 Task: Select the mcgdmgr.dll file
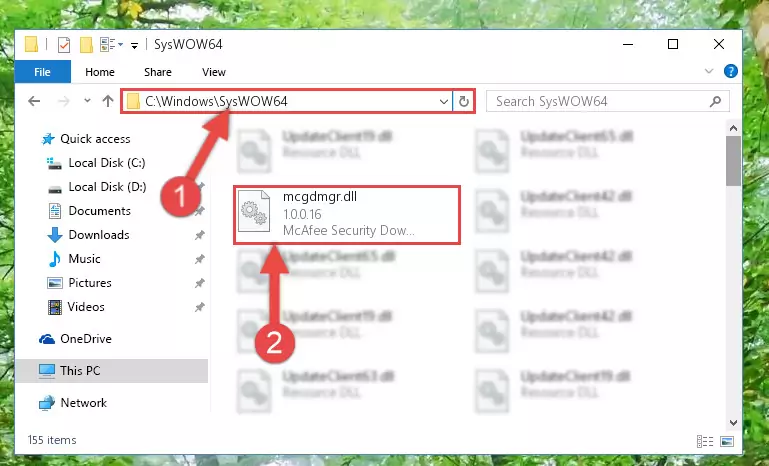point(347,215)
